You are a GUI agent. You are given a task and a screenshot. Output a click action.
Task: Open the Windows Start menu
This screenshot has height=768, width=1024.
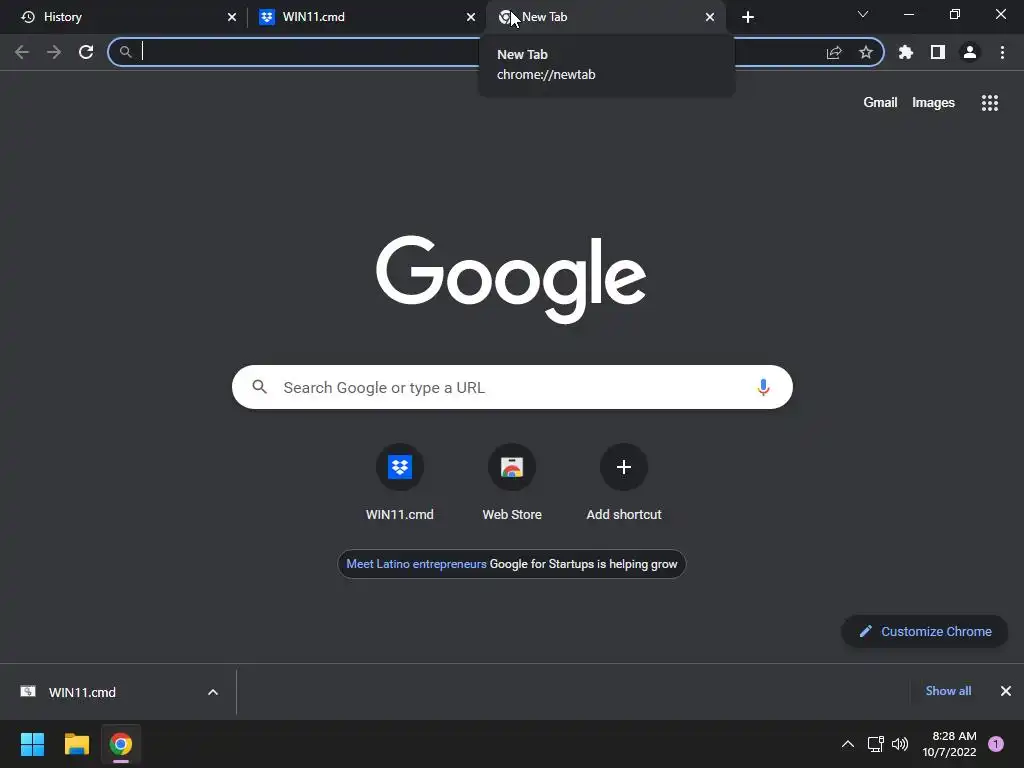(x=32, y=744)
